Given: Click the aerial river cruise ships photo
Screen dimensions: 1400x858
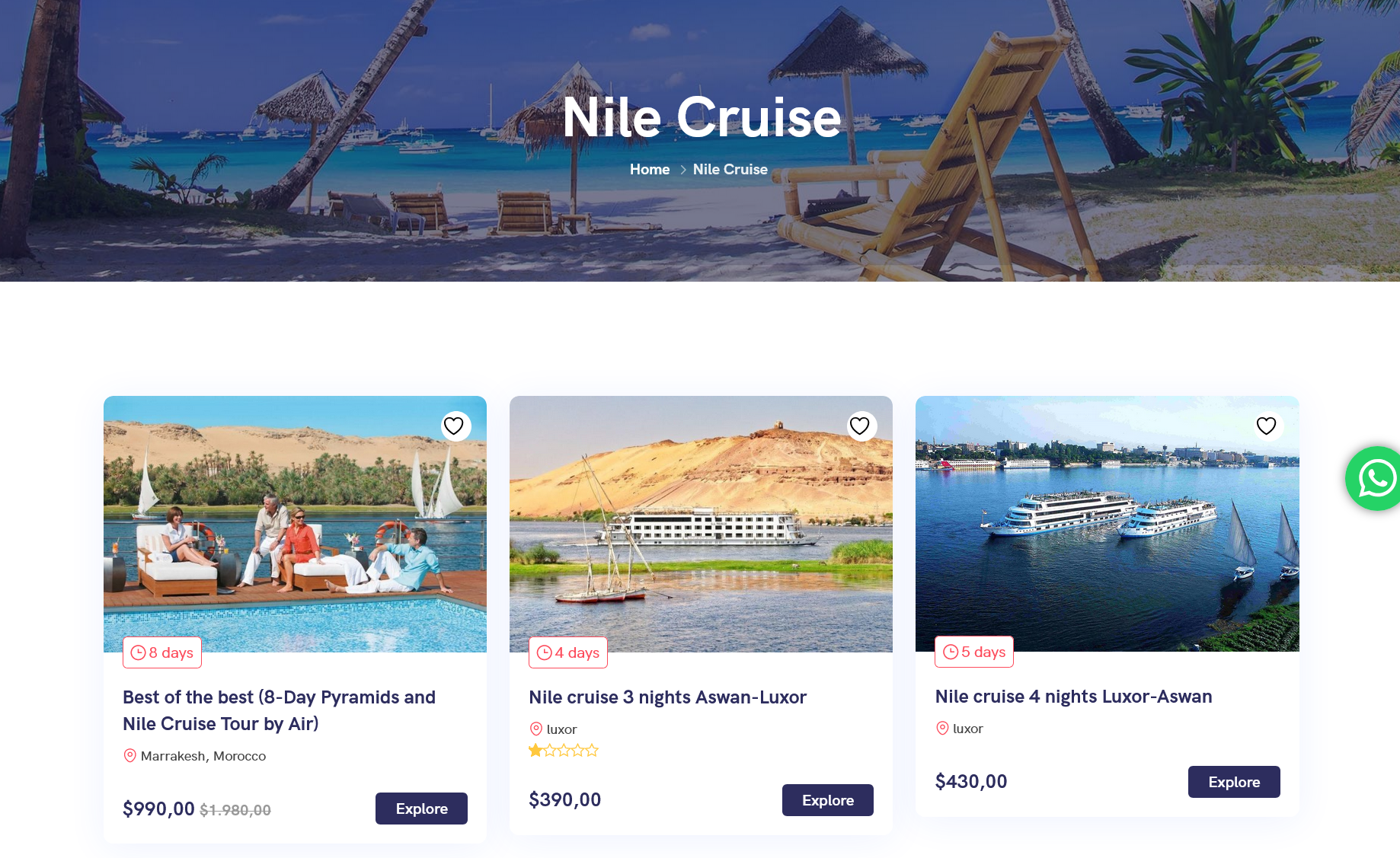Looking at the screenshot, I should point(1107,525).
